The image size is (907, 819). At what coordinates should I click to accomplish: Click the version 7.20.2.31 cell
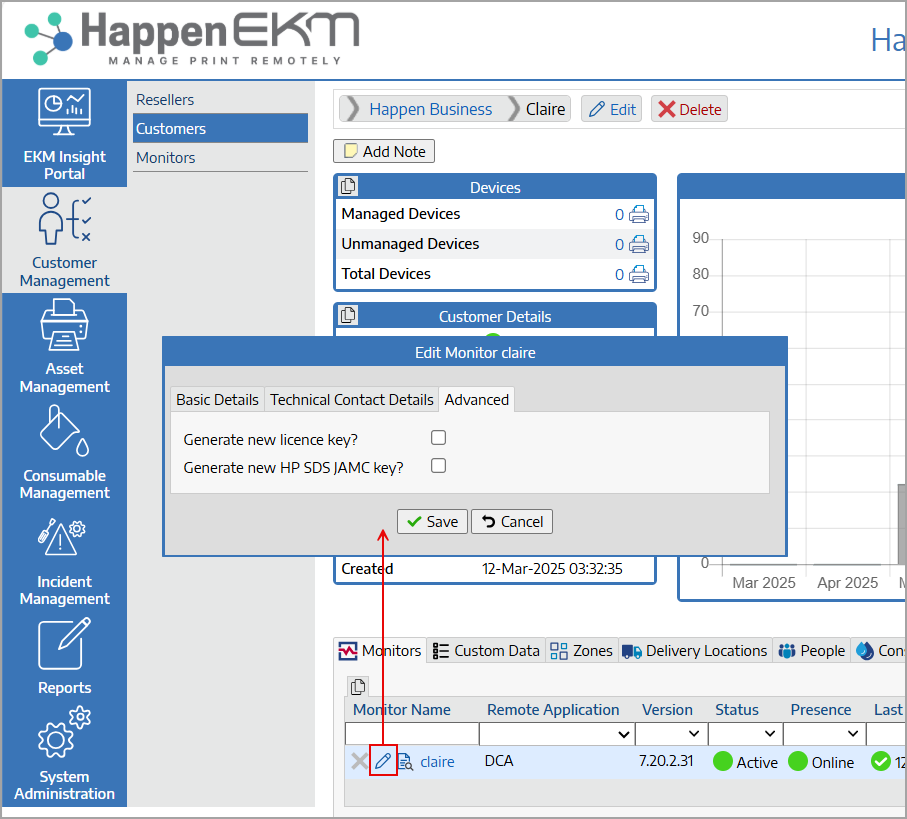(x=666, y=761)
